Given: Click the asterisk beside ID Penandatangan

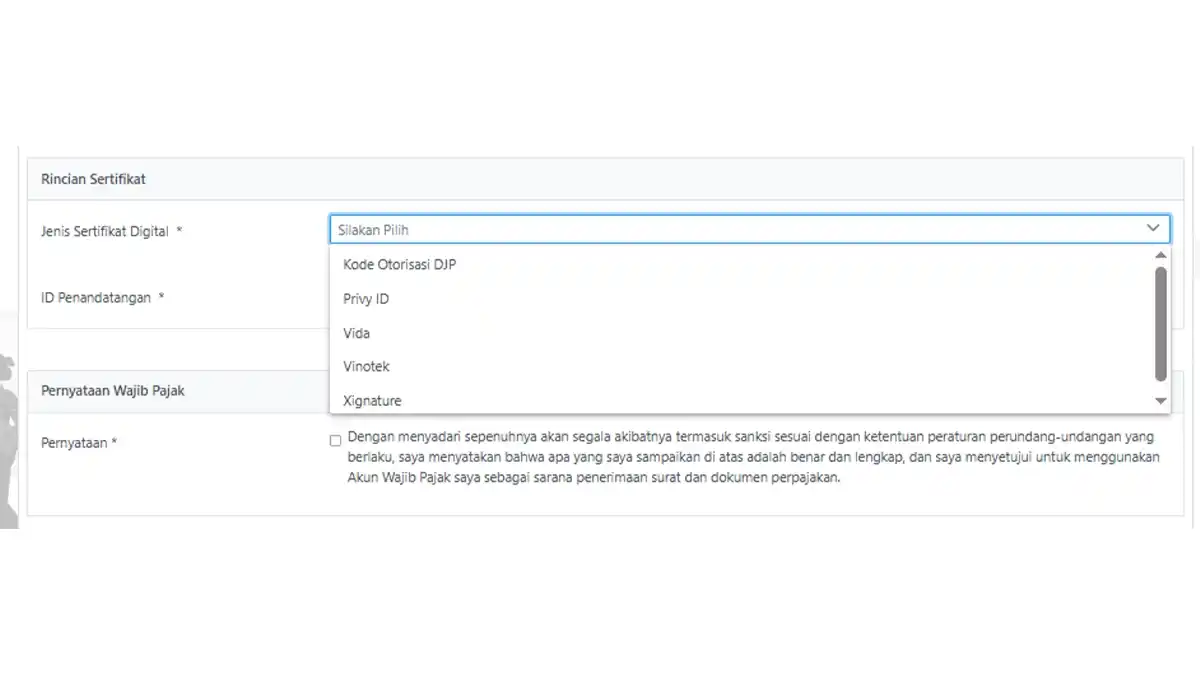Looking at the screenshot, I should pos(161,297).
